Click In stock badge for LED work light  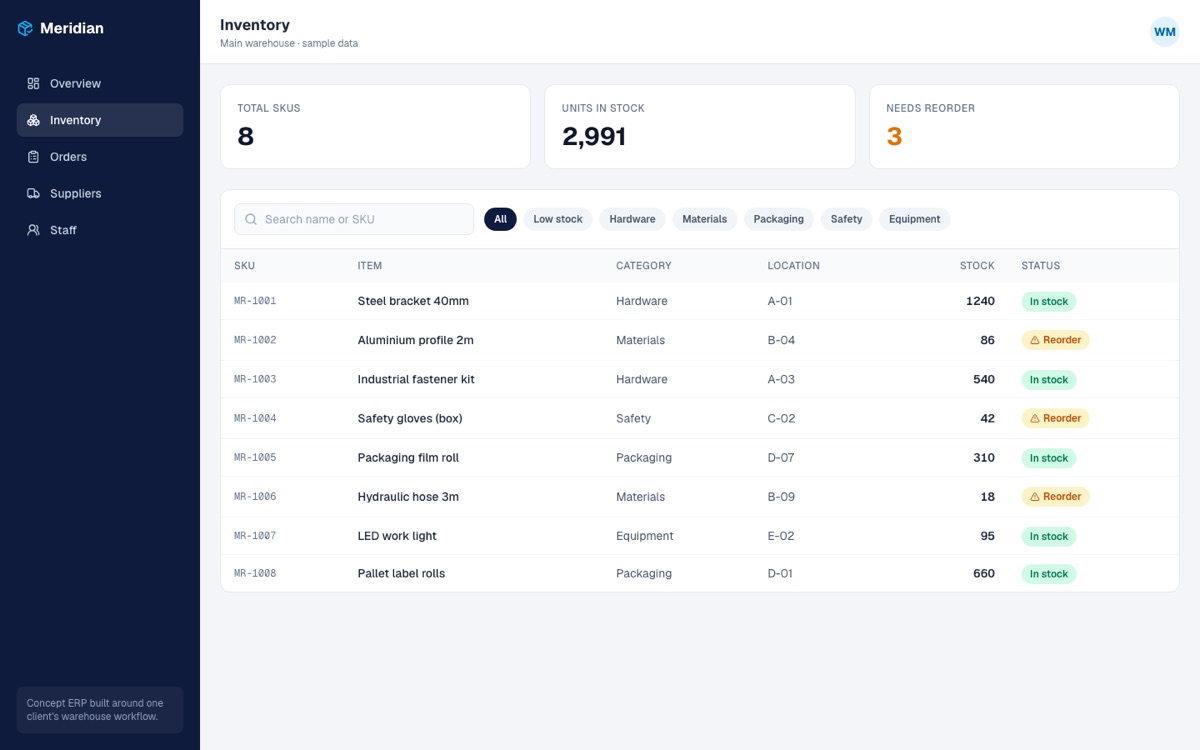[x=1049, y=536]
